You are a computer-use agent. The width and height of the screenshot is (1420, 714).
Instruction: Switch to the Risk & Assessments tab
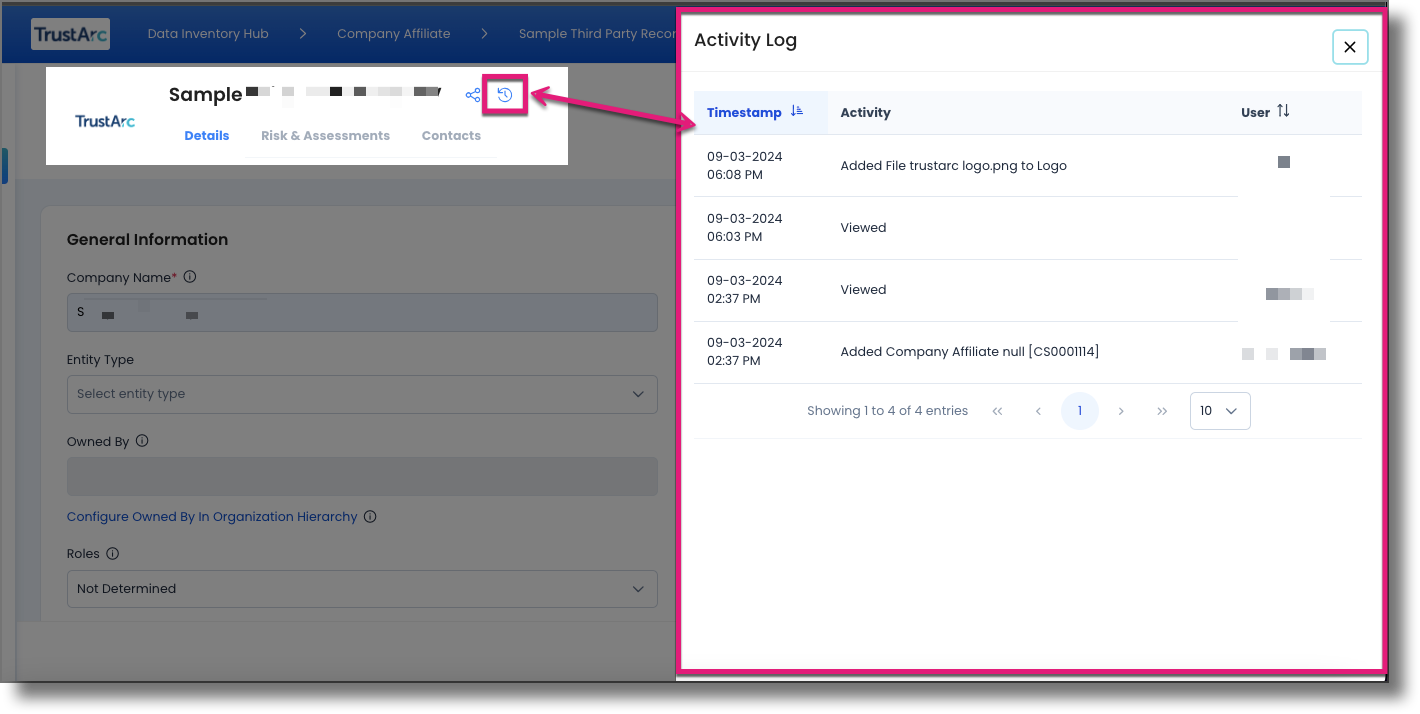pos(325,136)
